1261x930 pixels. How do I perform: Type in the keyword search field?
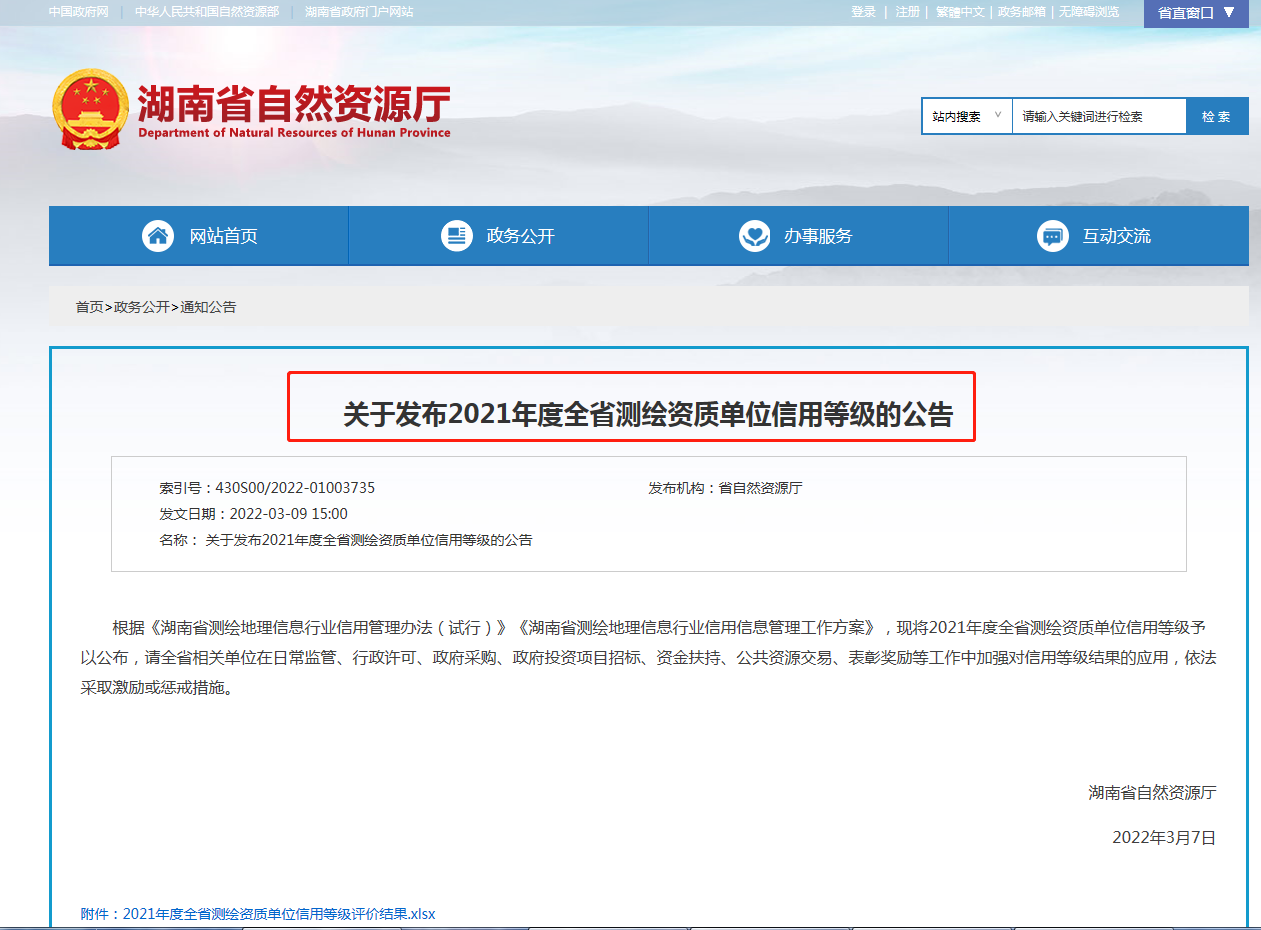pyautogui.click(x=1098, y=116)
